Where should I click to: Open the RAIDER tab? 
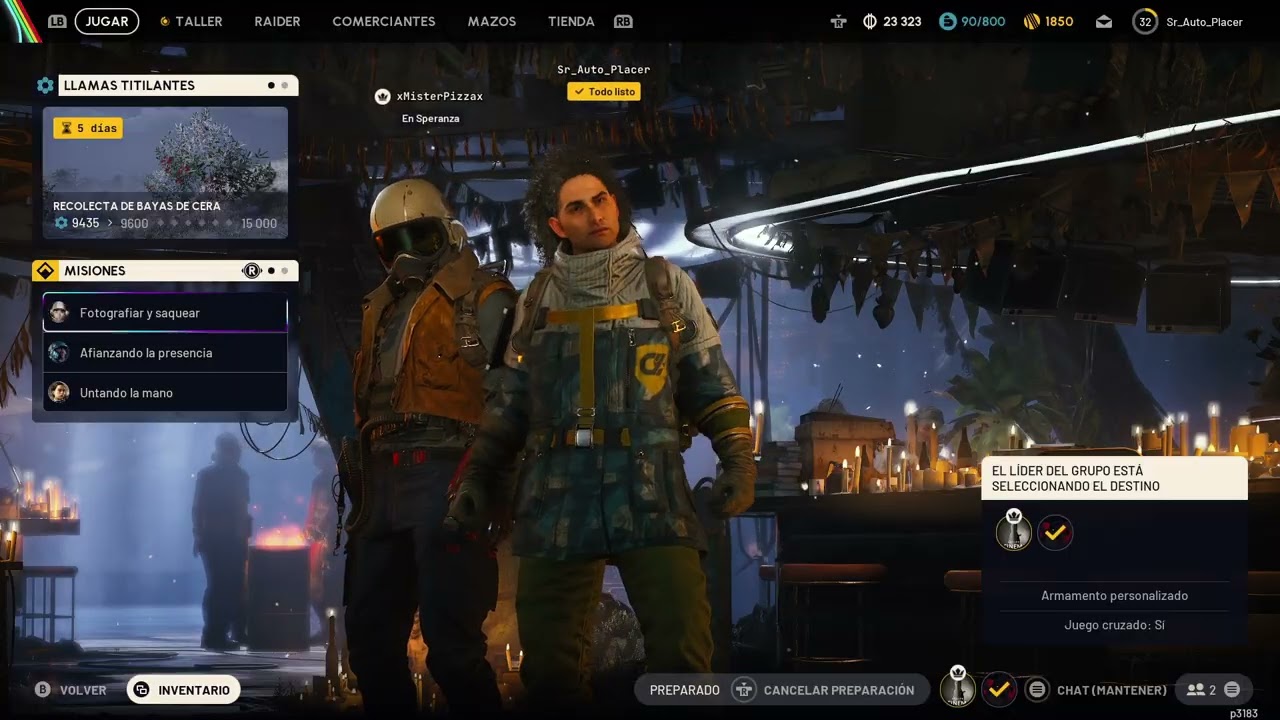[277, 21]
